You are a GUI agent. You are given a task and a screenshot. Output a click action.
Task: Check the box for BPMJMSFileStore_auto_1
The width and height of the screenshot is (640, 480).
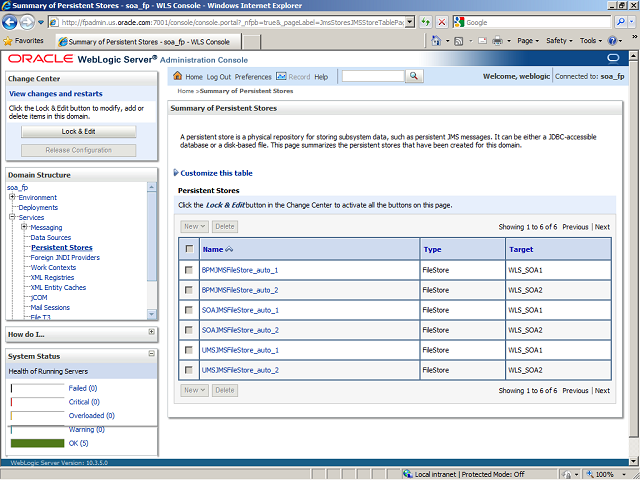[x=188, y=270]
